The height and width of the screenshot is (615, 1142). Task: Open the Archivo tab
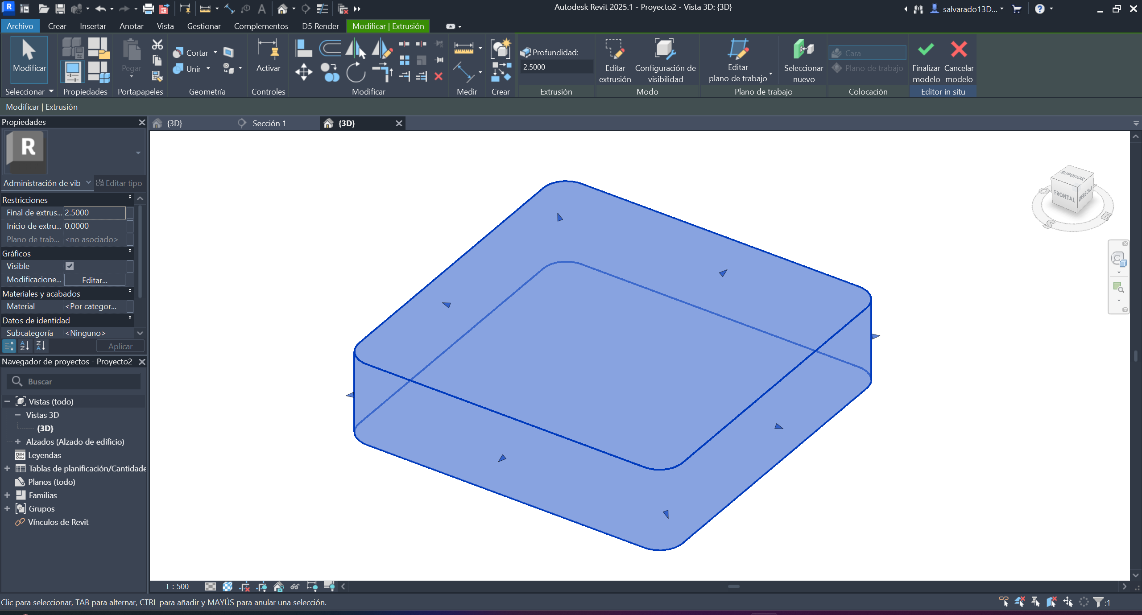click(x=20, y=26)
